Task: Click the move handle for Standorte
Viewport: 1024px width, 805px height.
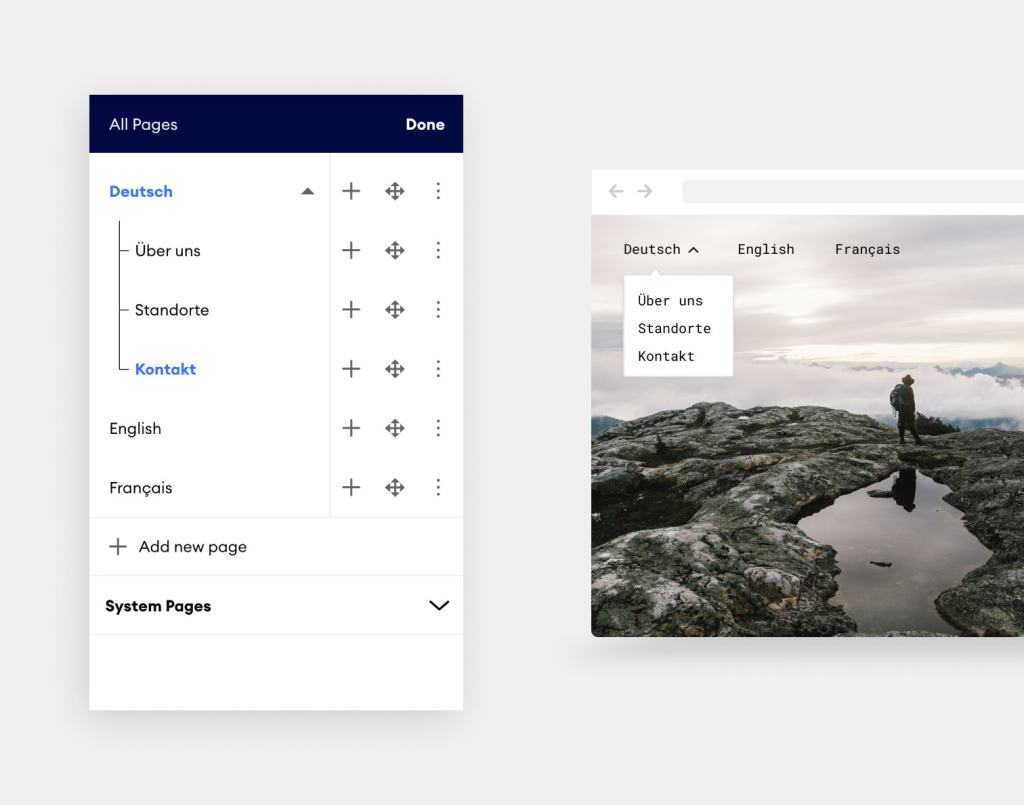Action: coord(395,309)
